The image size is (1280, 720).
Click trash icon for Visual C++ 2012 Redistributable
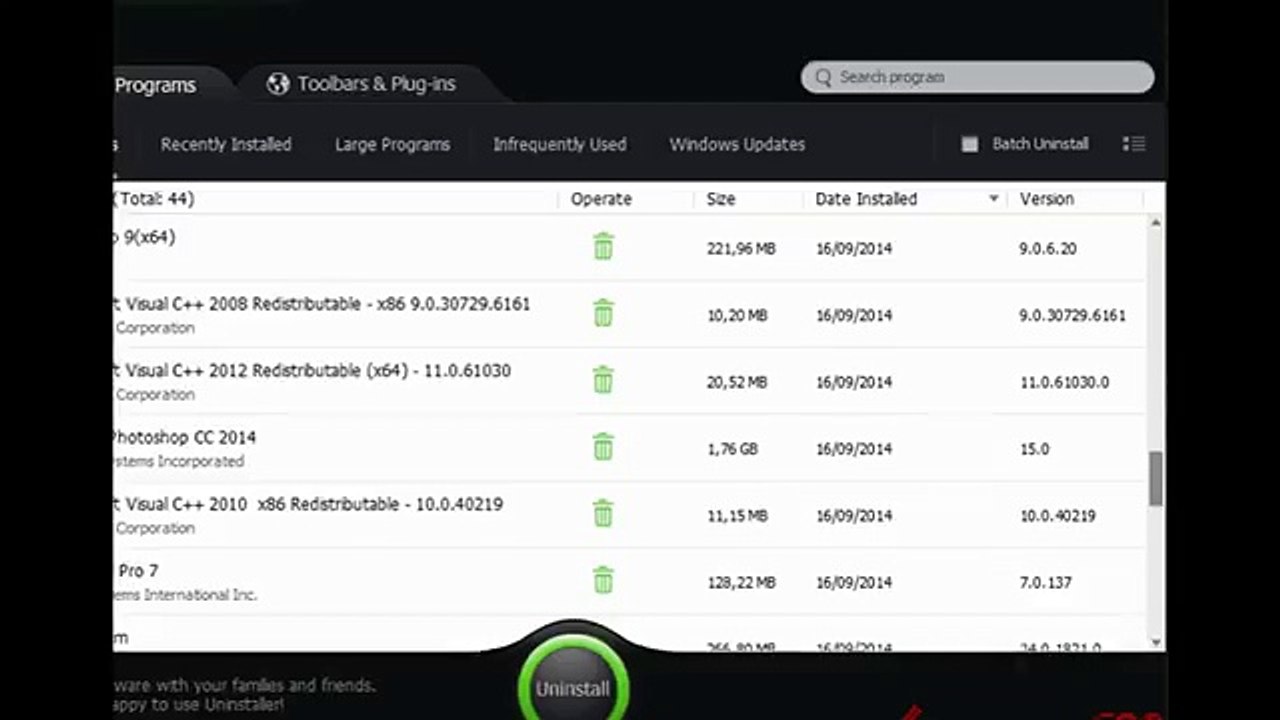click(x=603, y=380)
